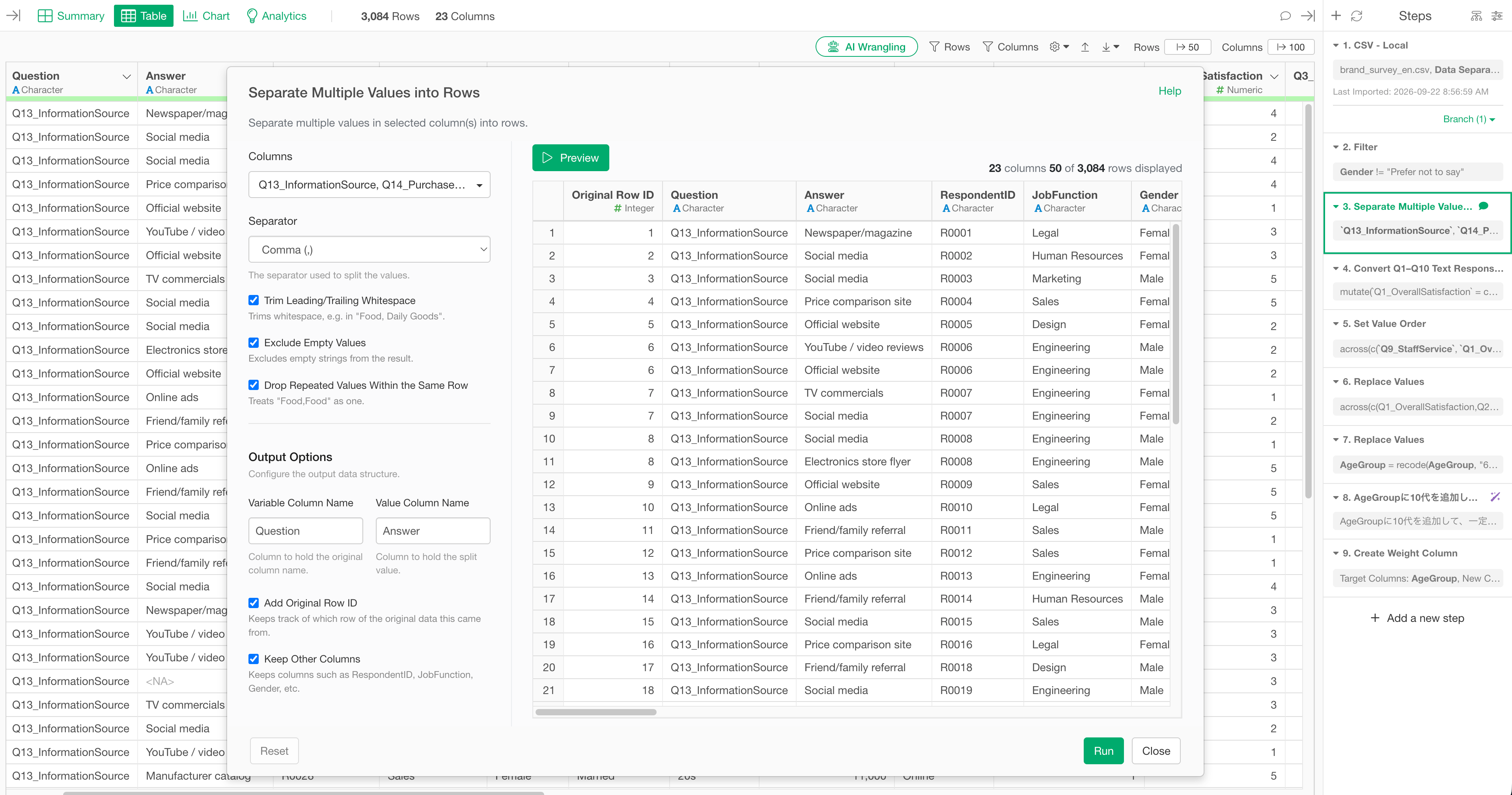Uncheck Drop Repeated Values Within the Same Row
Viewport: 1512px width, 795px height.
[x=254, y=385]
